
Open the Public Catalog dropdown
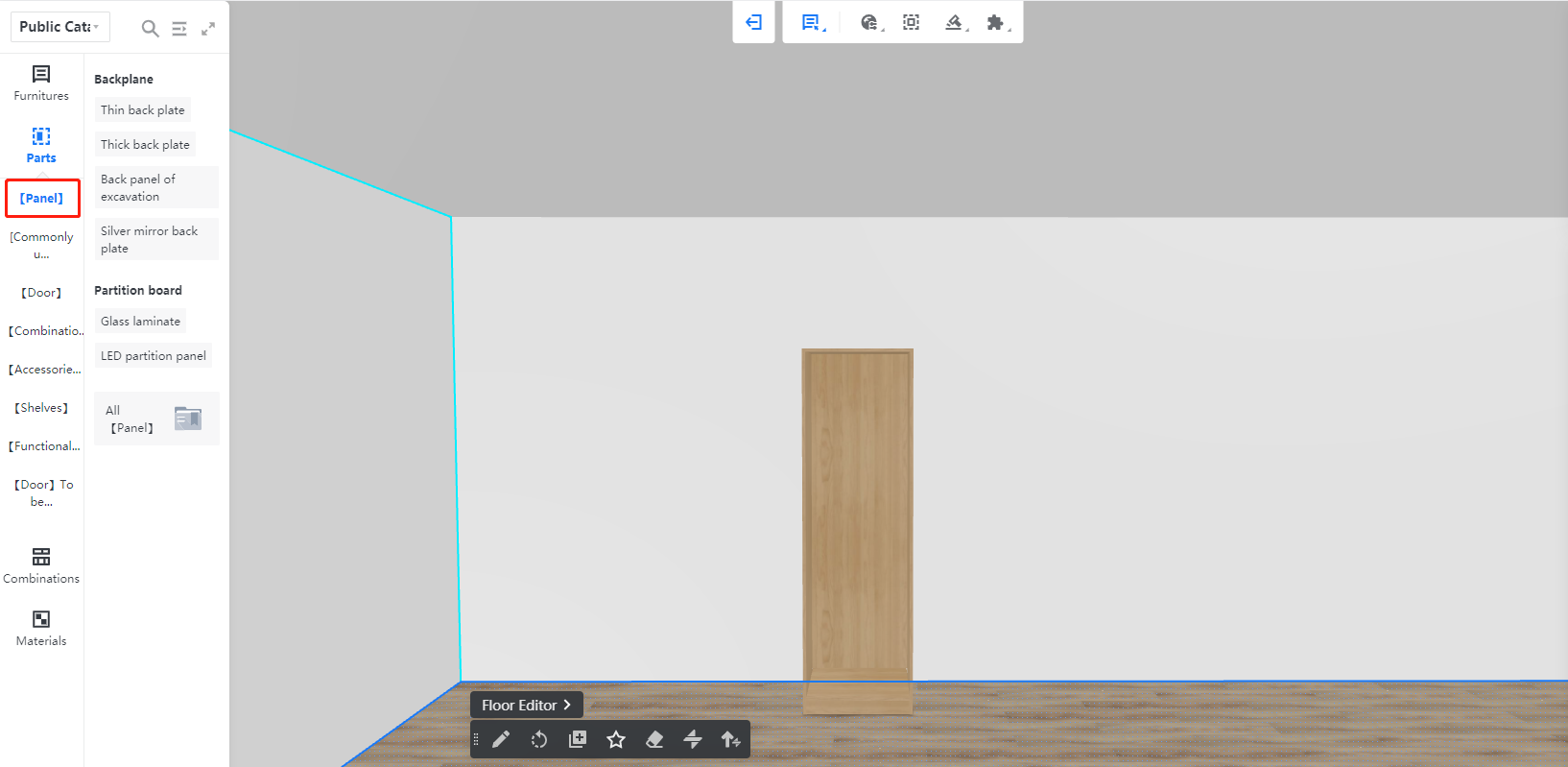tap(59, 27)
